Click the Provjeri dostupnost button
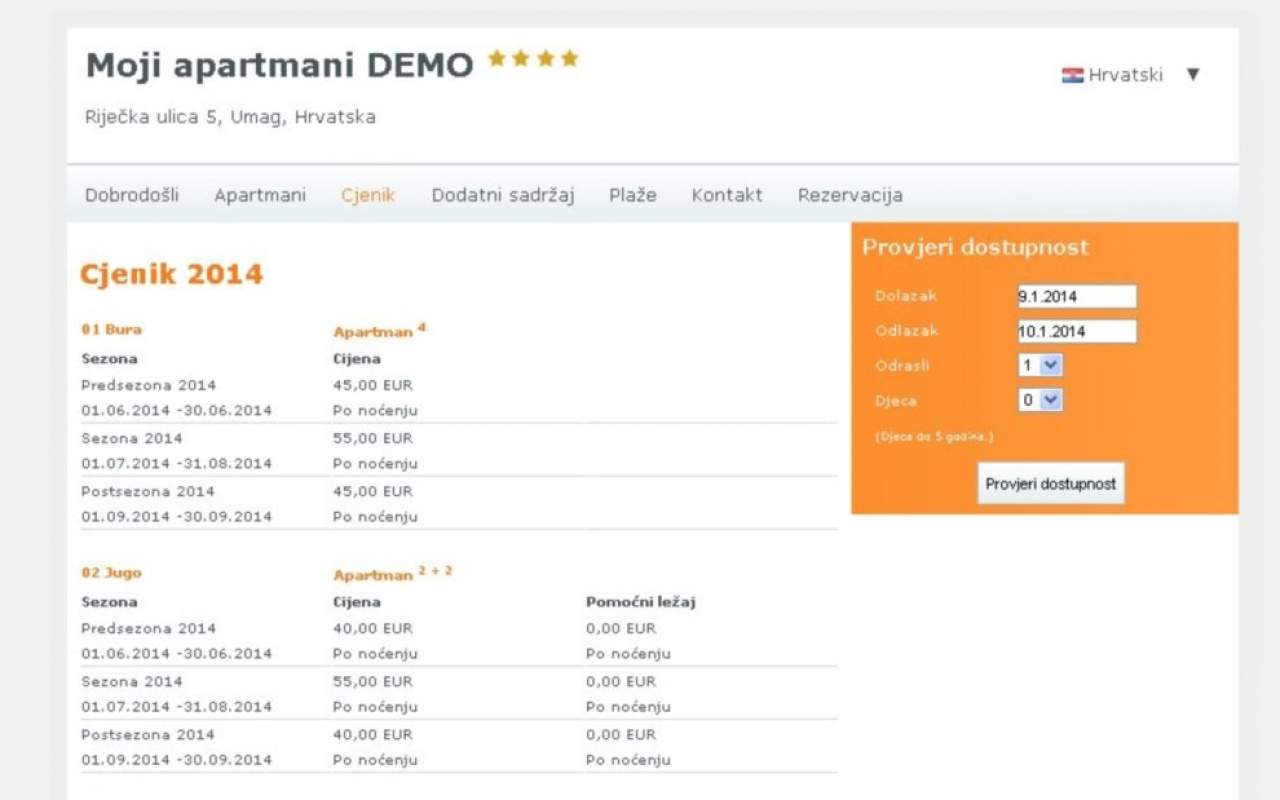Screen dimensions: 1280x800 pos(1051,483)
